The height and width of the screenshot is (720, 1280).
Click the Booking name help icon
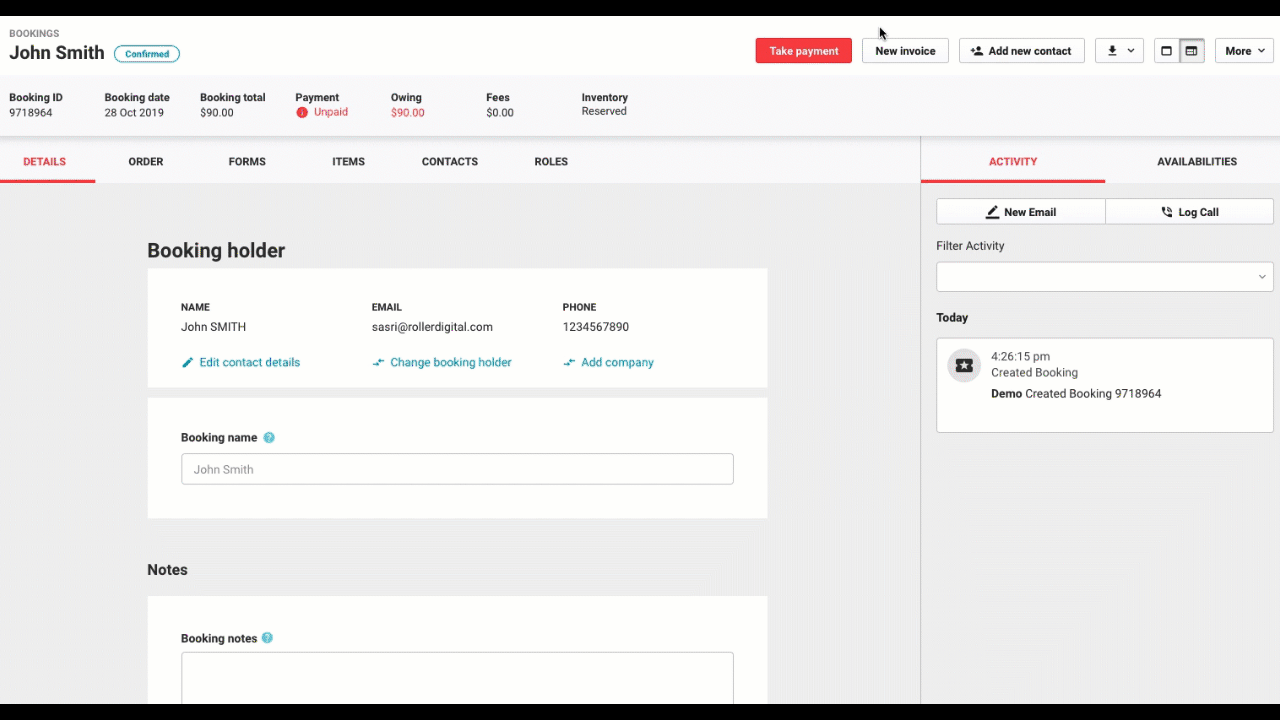click(x=269, y=438)
